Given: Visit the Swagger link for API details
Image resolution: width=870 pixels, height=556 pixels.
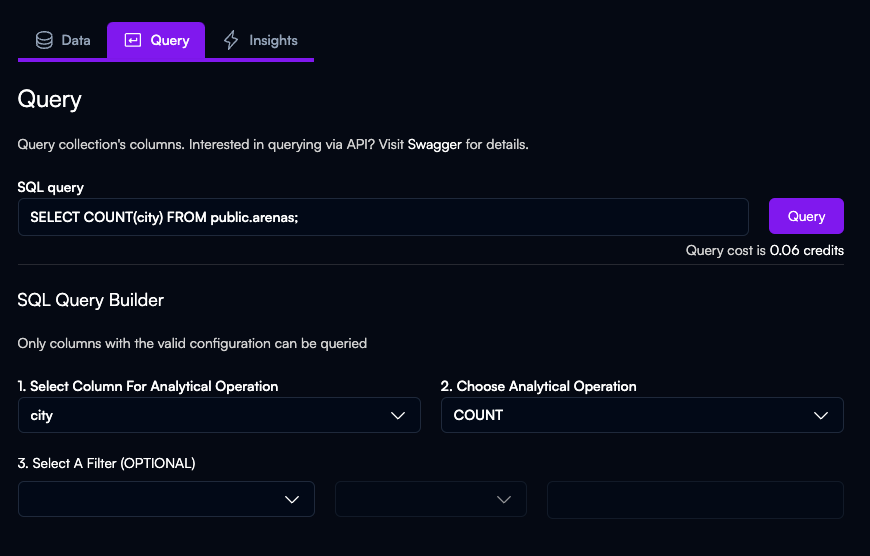Looking at the screenshot, I should pyautogui.click(x=434, y=145).
